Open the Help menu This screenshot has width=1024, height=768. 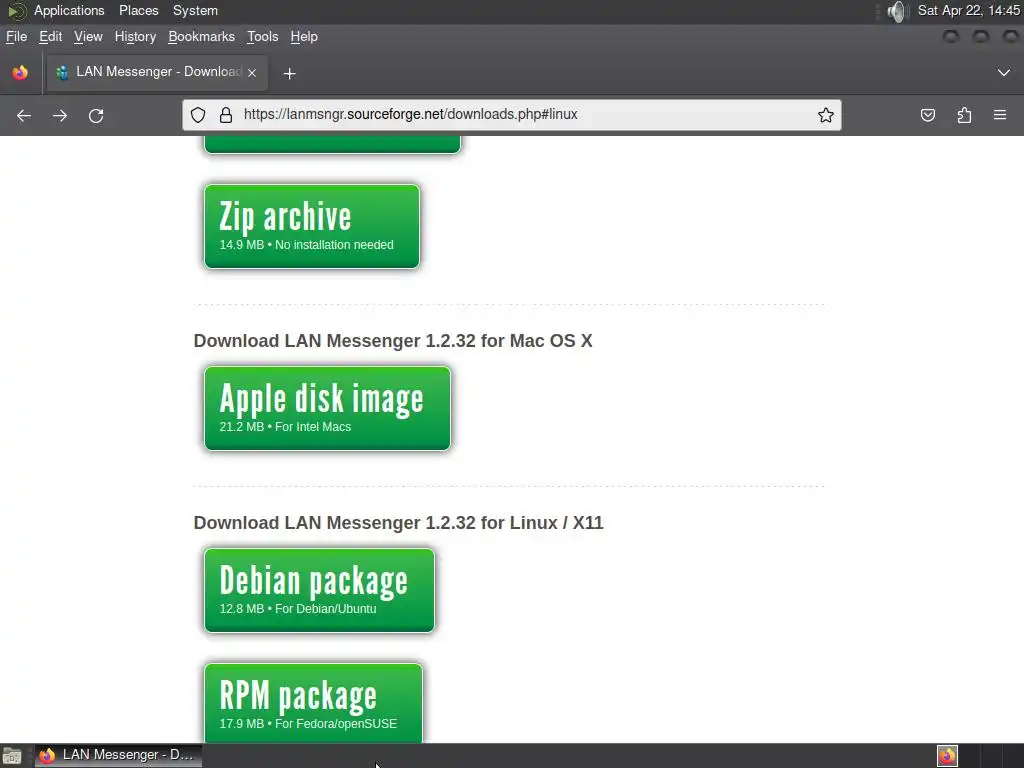click(x=304, y=37)
